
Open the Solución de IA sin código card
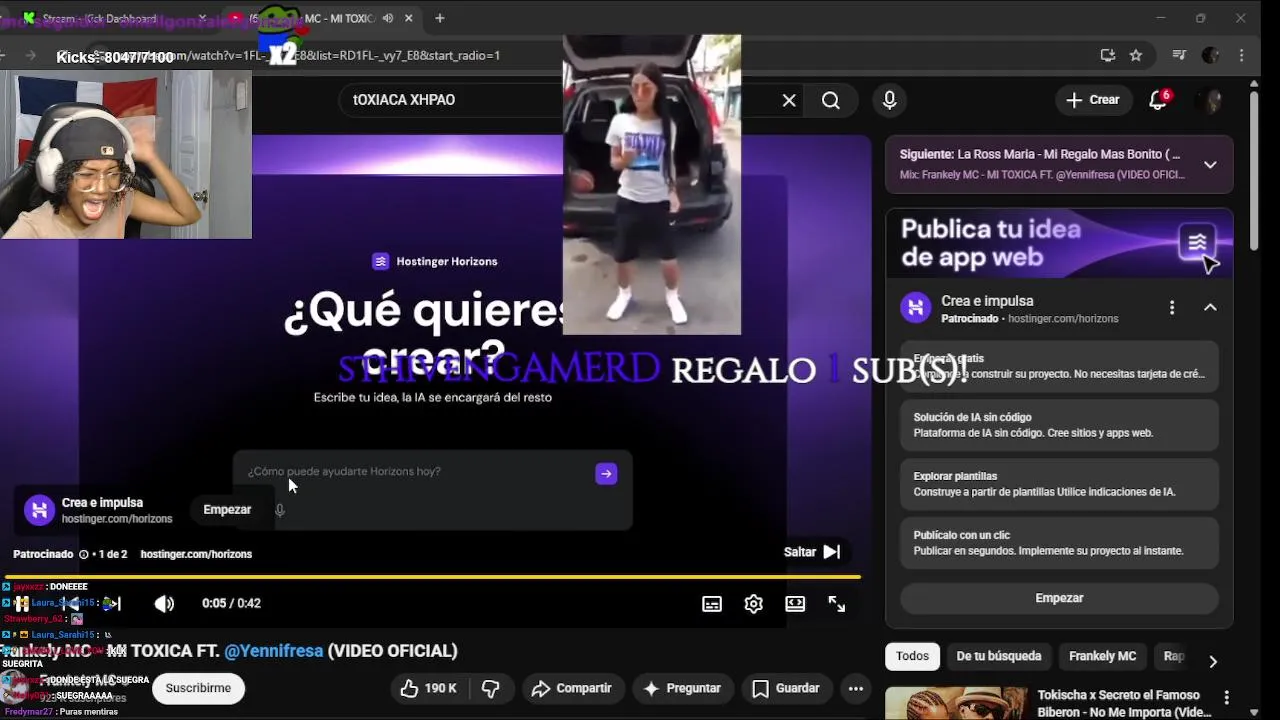pos(1059,425)
